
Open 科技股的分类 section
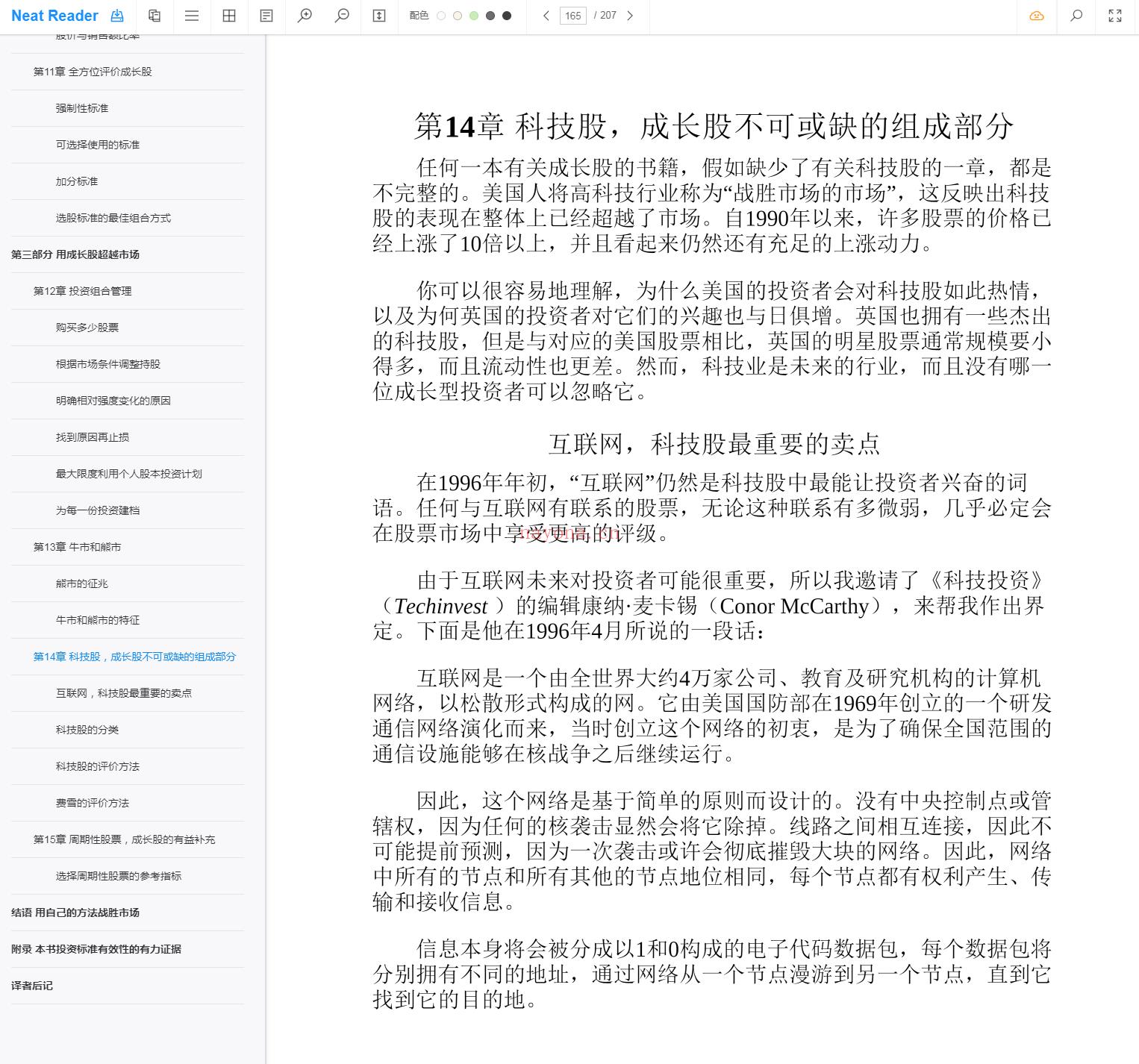pyautogui.click(x=87, y=730)
